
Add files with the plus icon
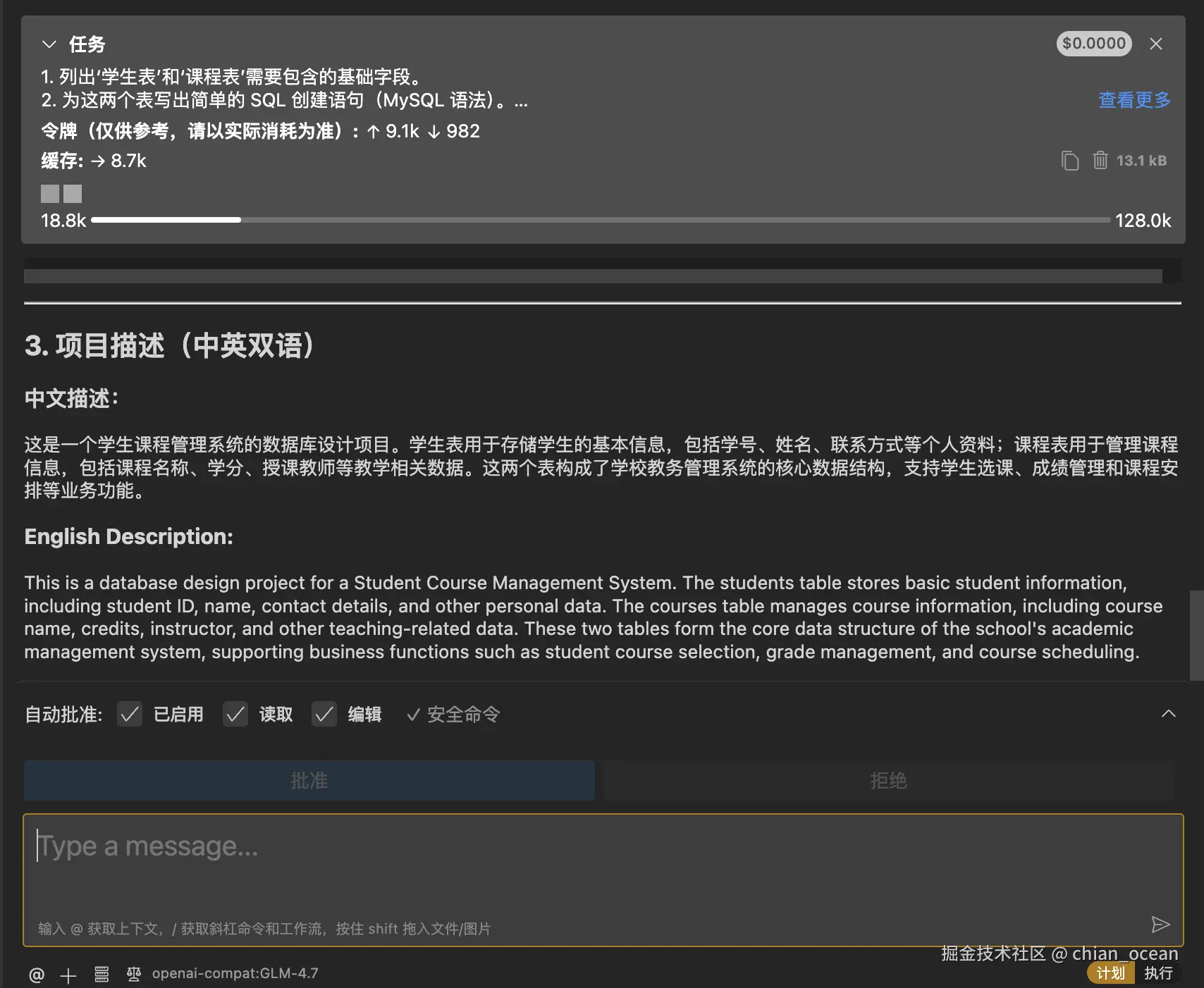click(68, 975)
